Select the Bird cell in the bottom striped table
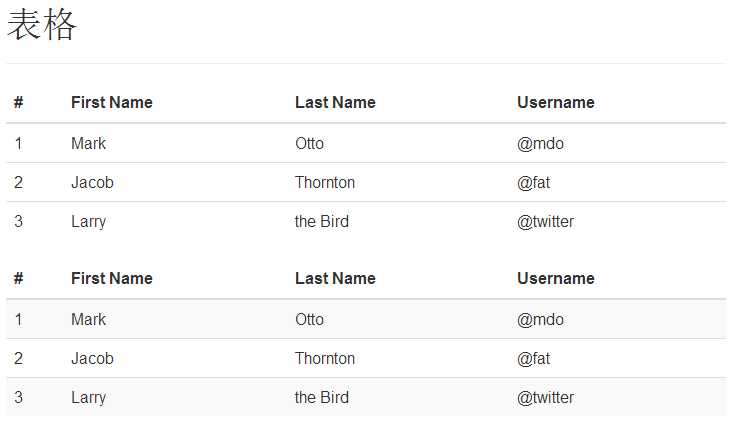 click(322, 397)
